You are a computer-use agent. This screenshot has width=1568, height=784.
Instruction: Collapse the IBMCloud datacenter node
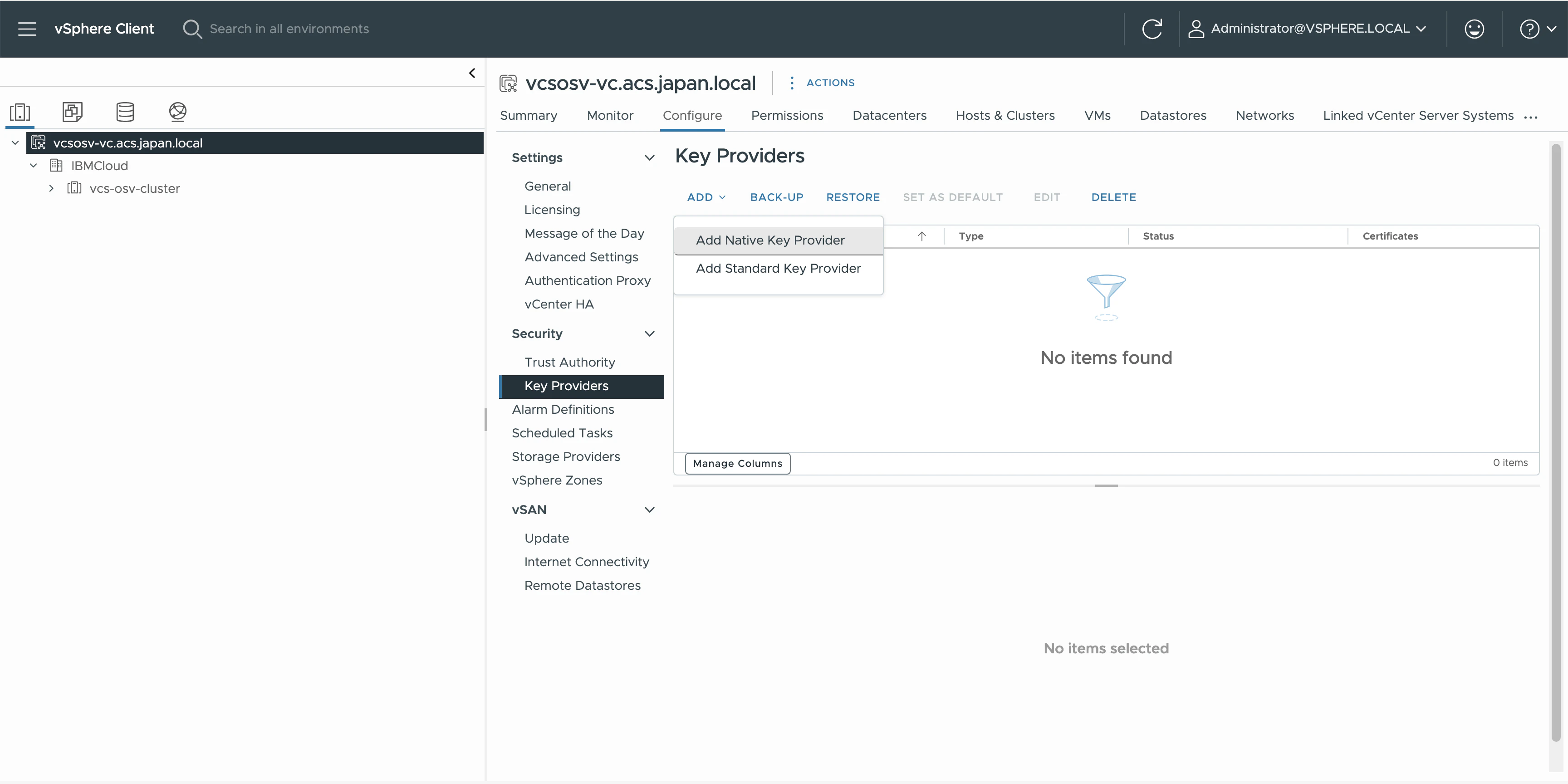tap(34, 166)
